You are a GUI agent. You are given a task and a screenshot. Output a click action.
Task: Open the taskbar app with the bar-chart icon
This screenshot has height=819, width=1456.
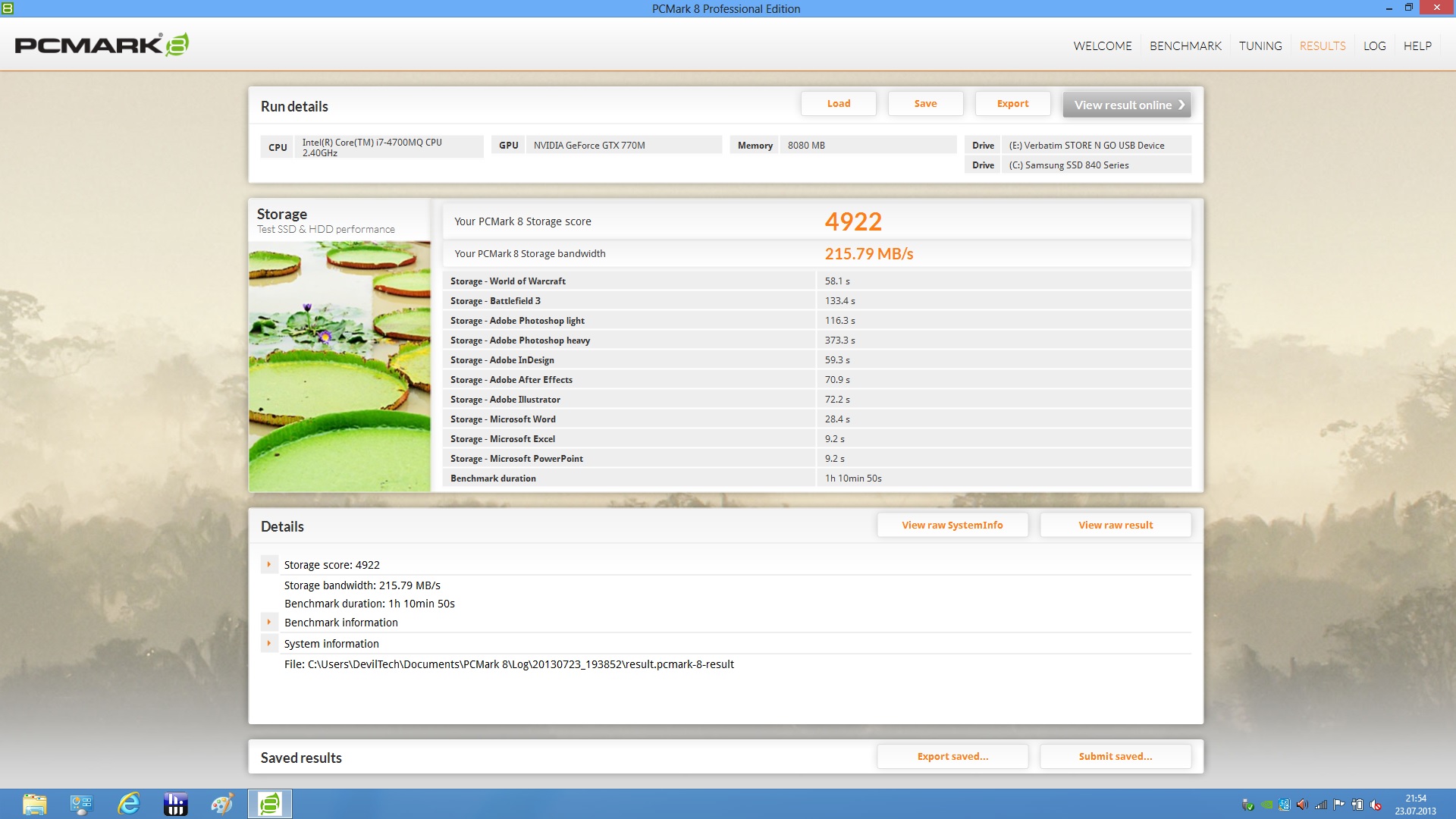[175, 804]
